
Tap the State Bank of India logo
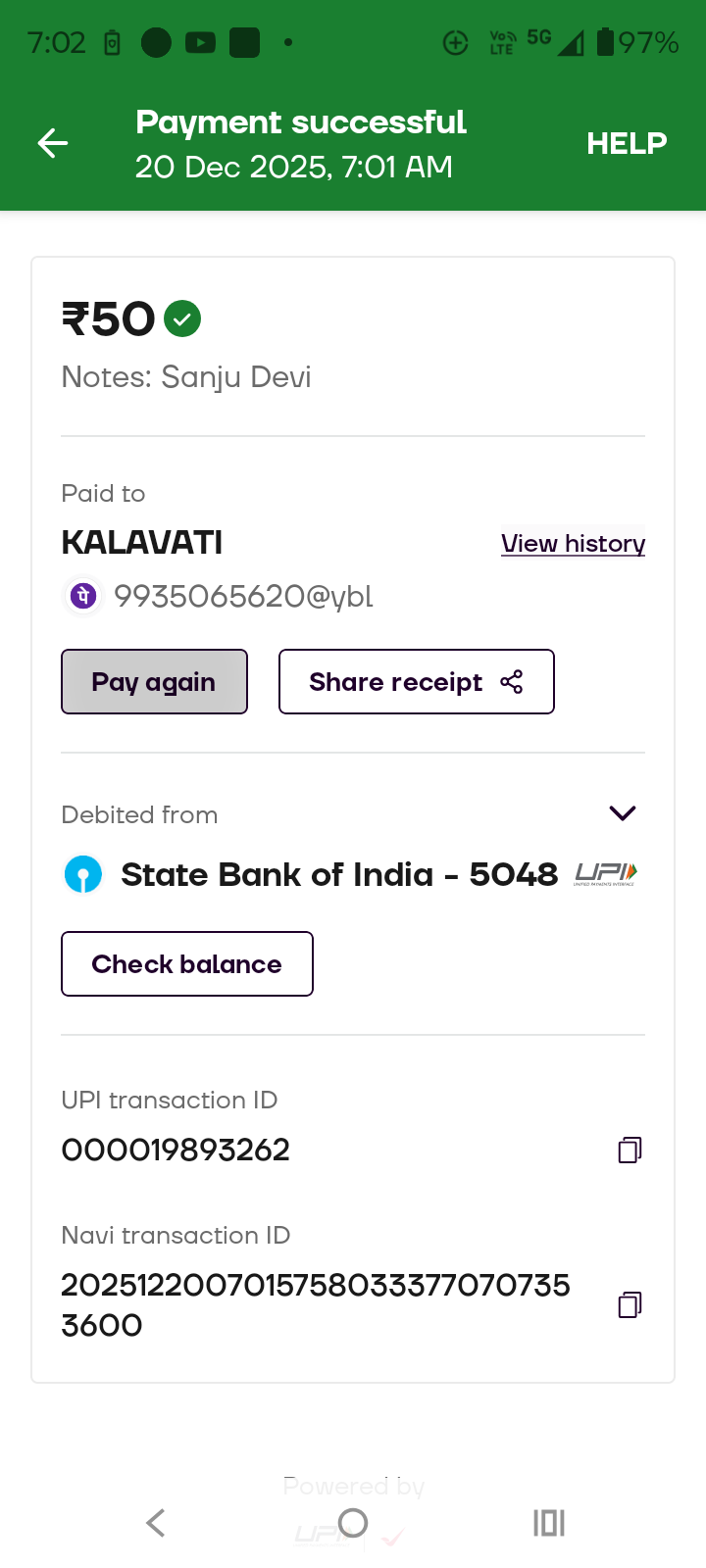coord(83,874)
